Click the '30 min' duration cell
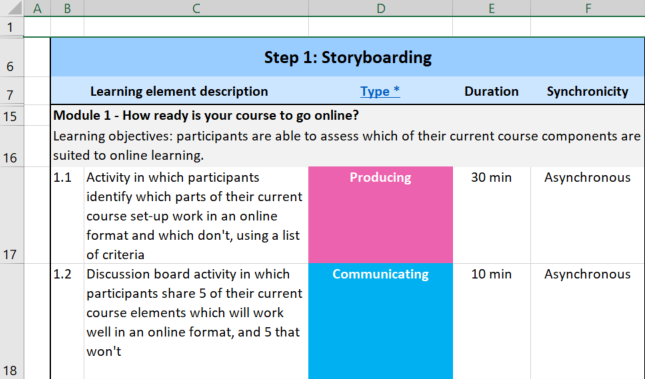 (x=492, y=215)
